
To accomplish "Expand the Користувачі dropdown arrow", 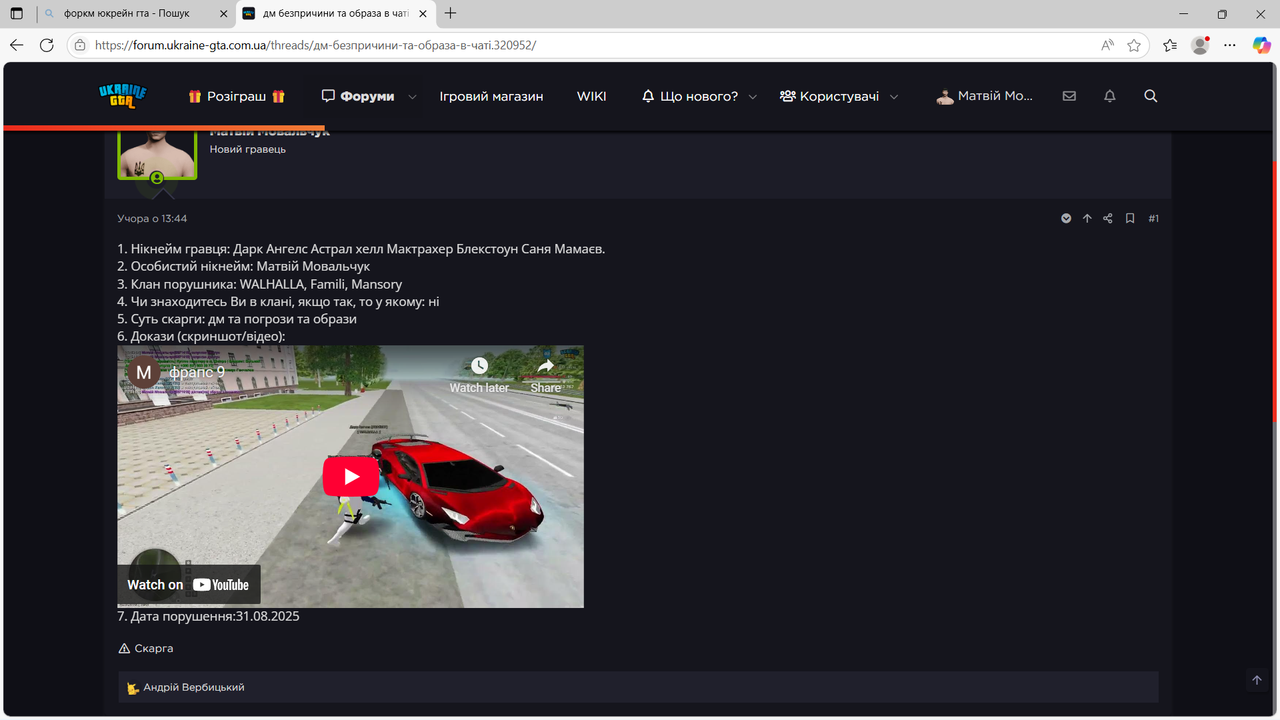I will [x=894, y=97].
